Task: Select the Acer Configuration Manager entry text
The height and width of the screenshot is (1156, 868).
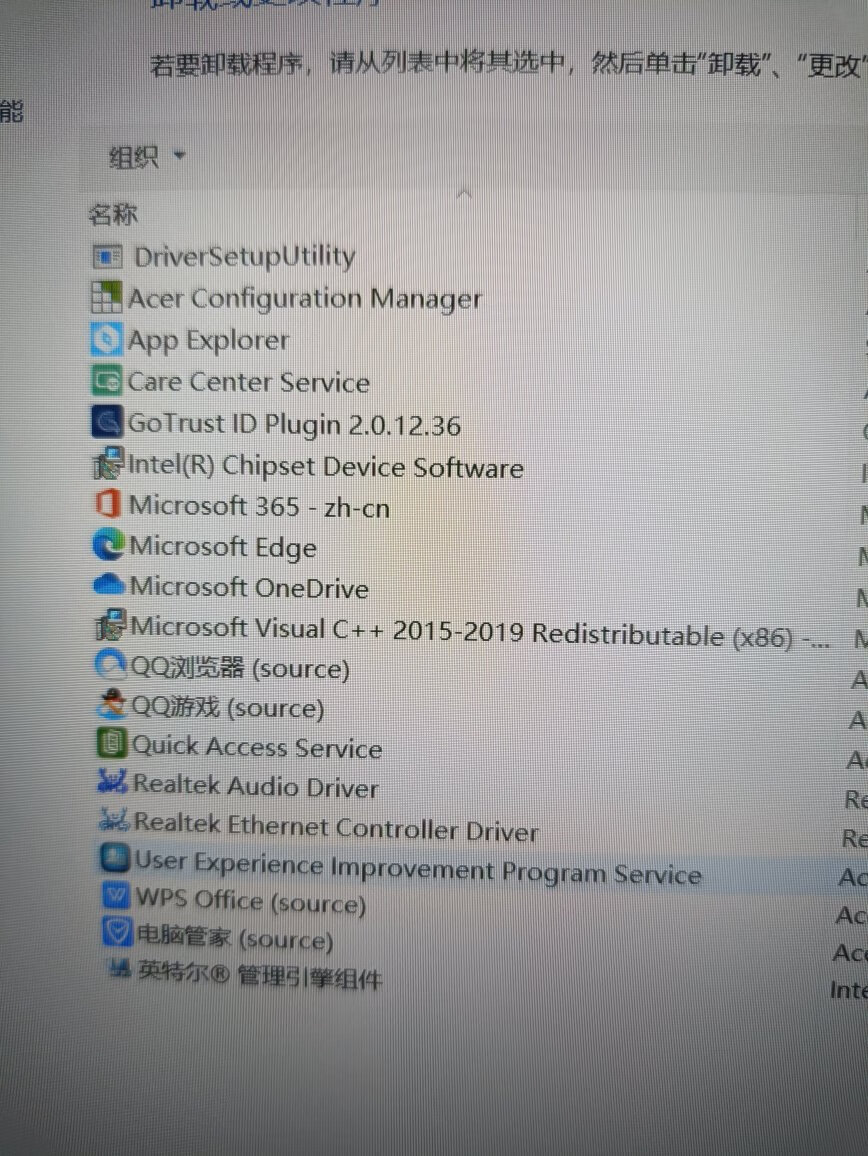Action: point(305,299)
